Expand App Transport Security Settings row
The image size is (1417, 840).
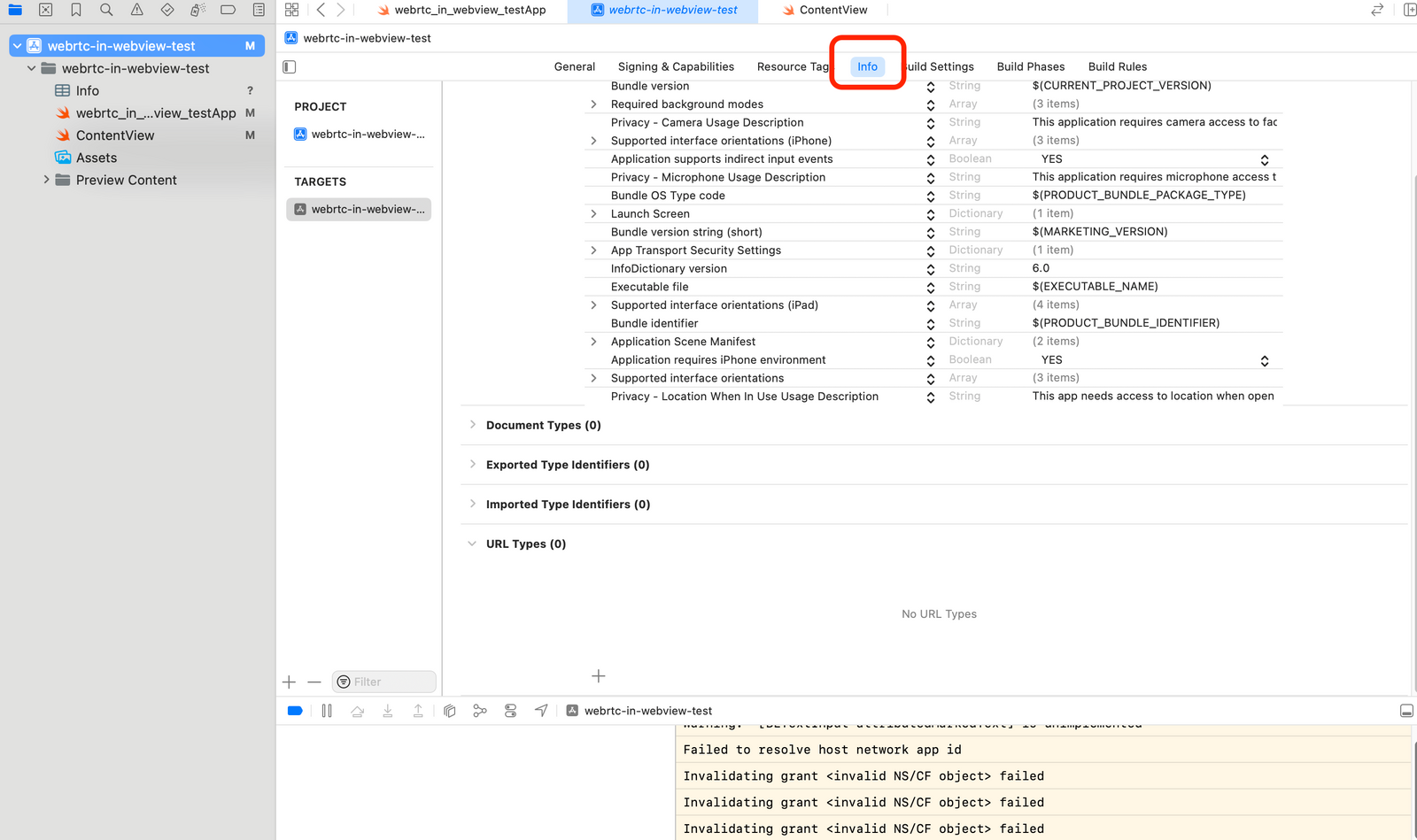coord(593,250)
